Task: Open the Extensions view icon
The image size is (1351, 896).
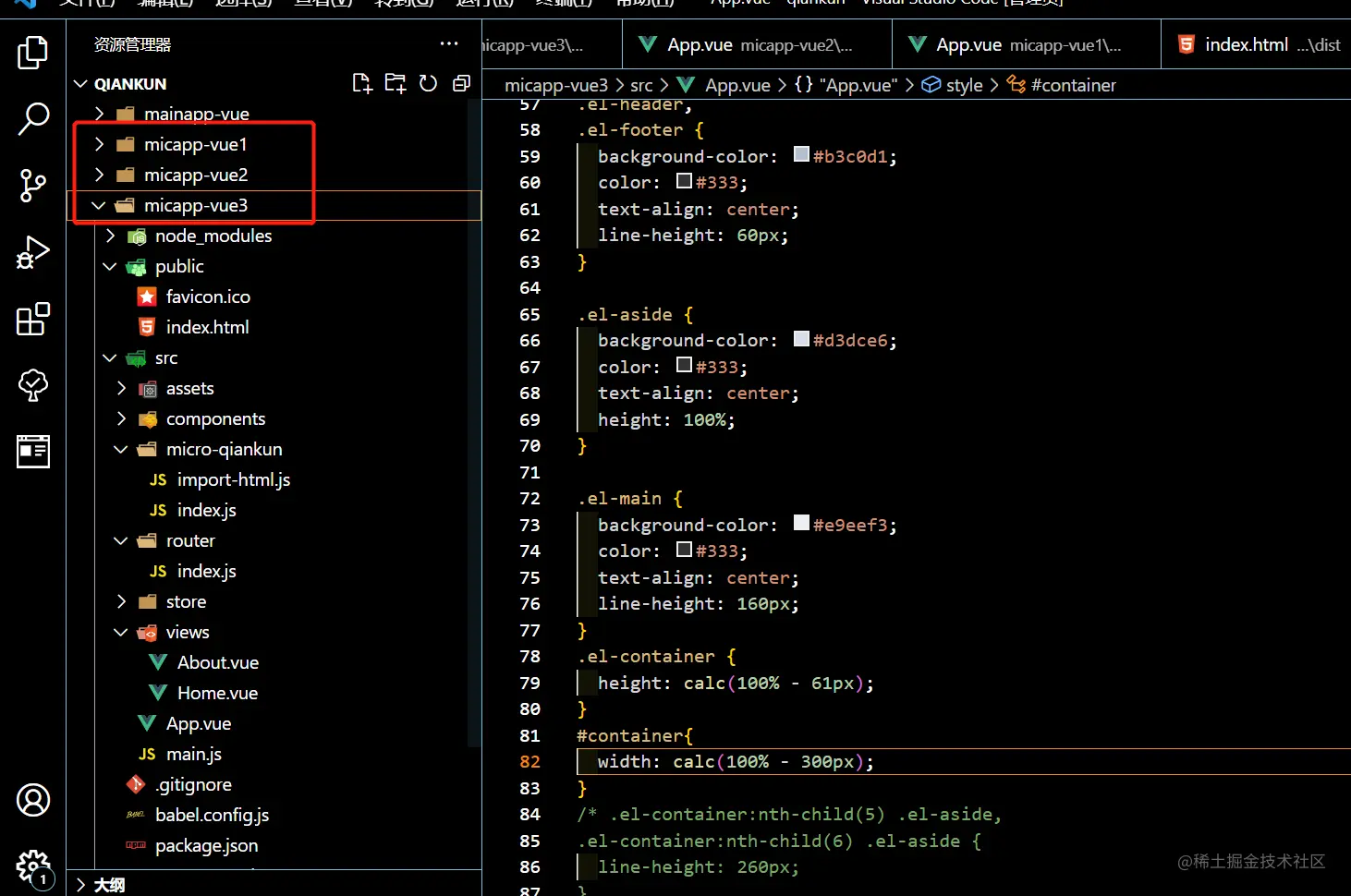Action: click(33, 320)
